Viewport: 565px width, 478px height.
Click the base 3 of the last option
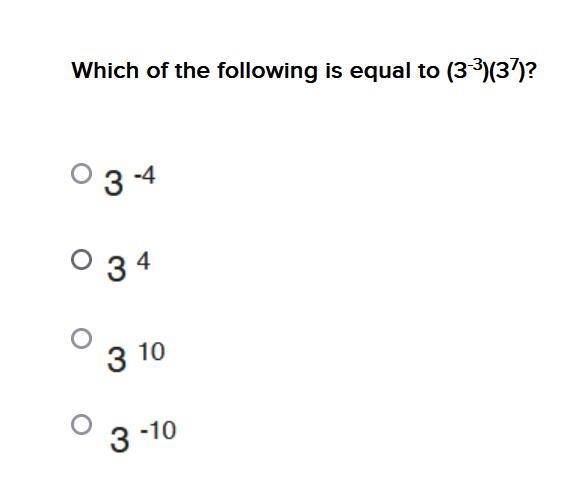(x=120, y=439)
